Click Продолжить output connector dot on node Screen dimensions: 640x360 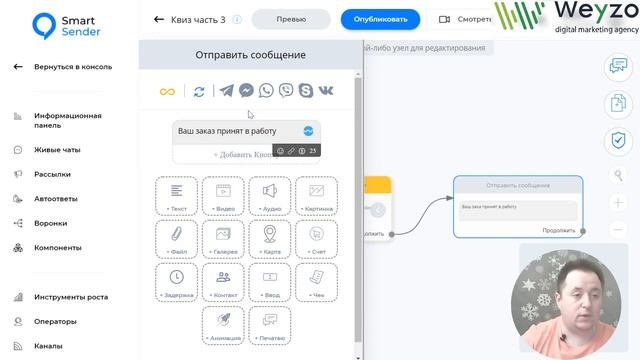583,231
